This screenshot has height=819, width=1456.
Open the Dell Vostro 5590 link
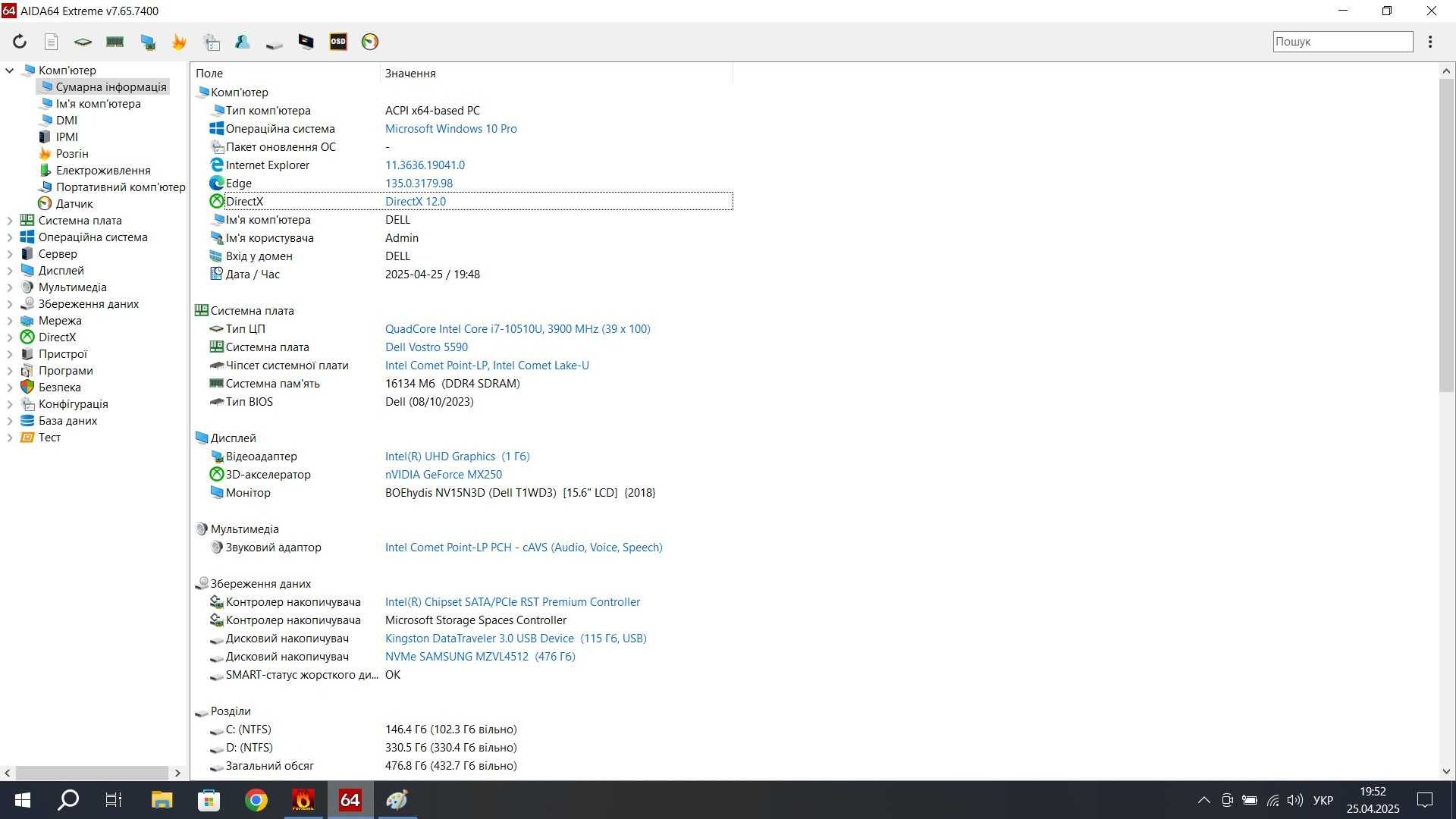[426, 347]
